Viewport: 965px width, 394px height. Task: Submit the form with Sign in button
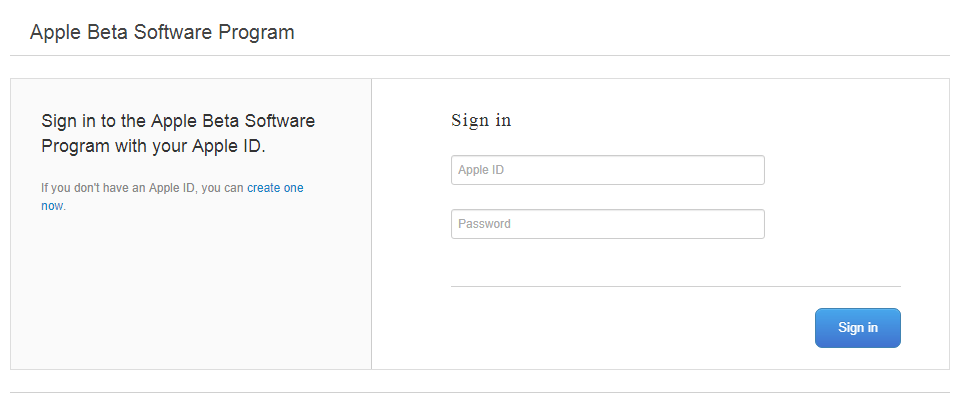coord(857,328)
